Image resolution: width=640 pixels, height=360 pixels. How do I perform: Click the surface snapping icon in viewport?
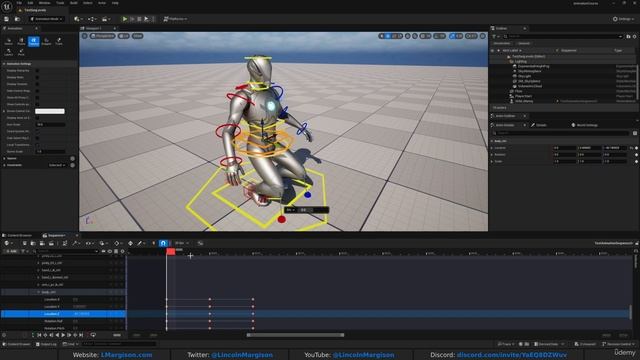415,36
